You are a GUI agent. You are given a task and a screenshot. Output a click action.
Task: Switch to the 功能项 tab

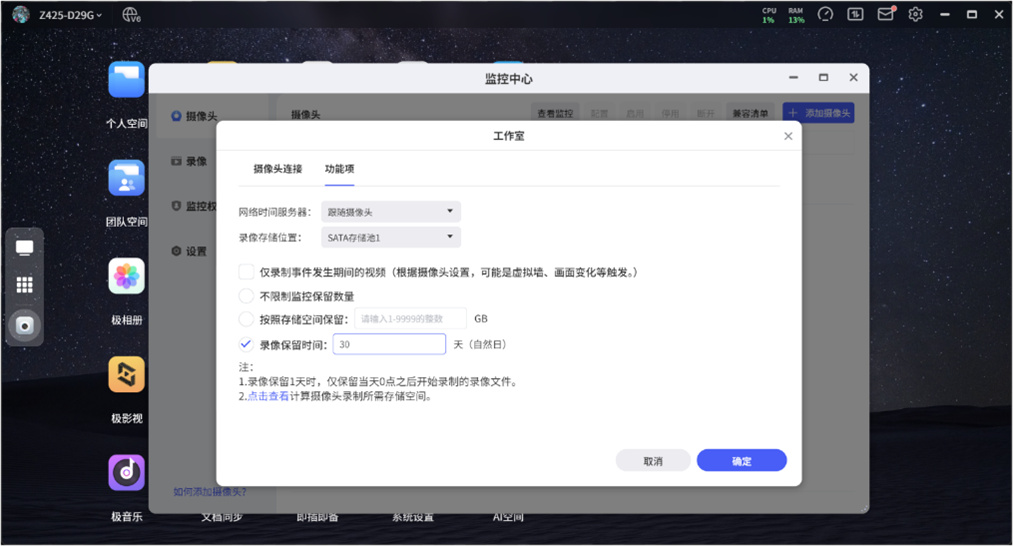[x=339, y=169]
